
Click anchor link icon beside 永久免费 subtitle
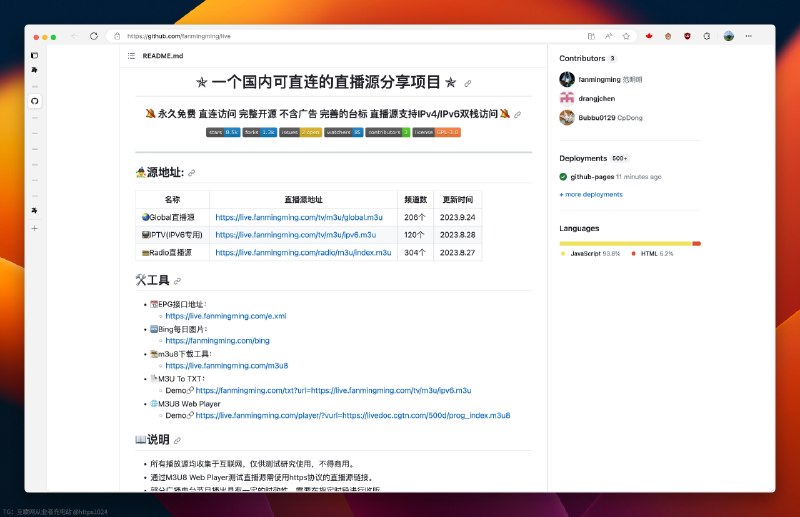[x=517, y=115]
